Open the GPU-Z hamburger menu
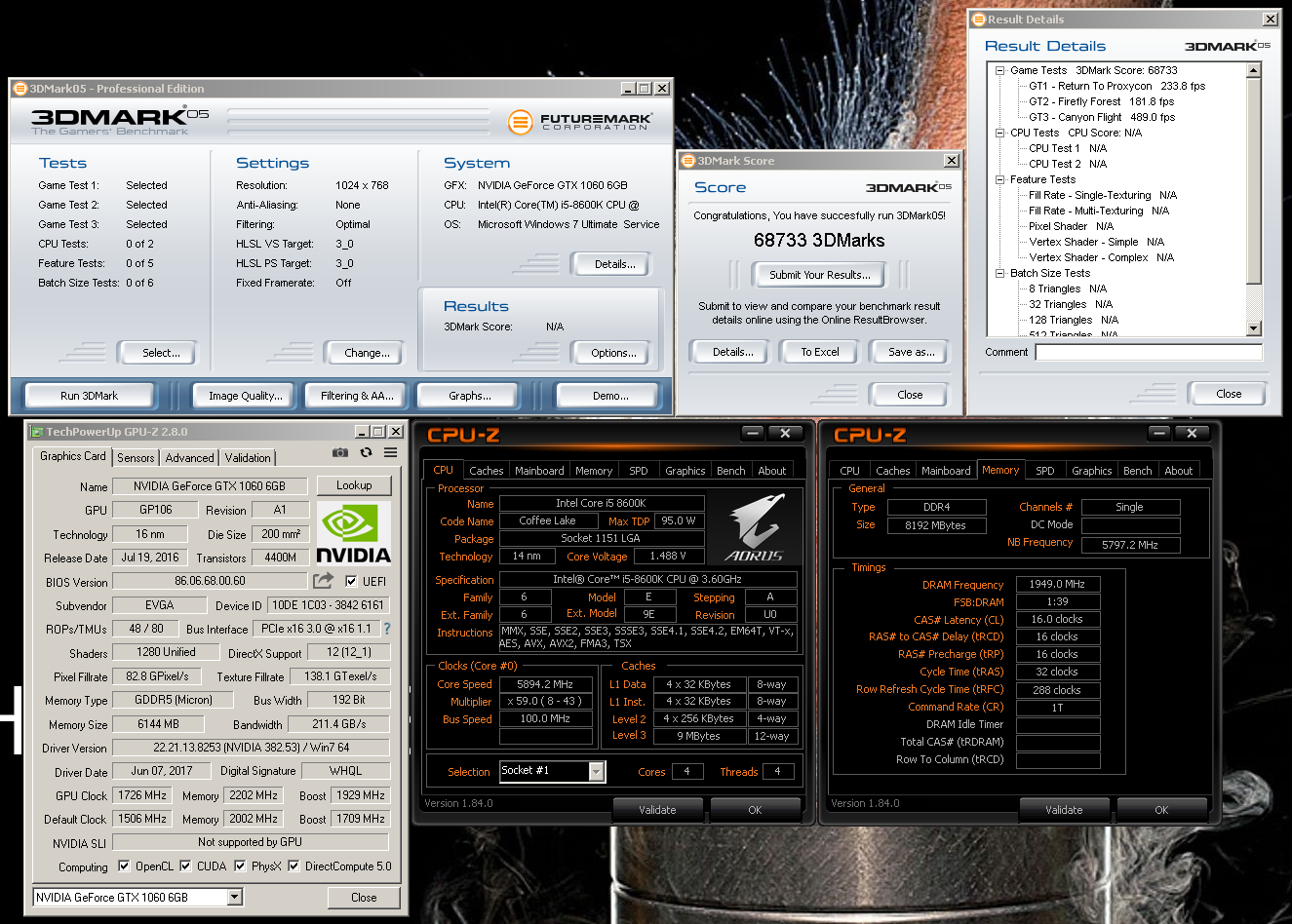The image size is (1292, 924). tap(391, 452)
